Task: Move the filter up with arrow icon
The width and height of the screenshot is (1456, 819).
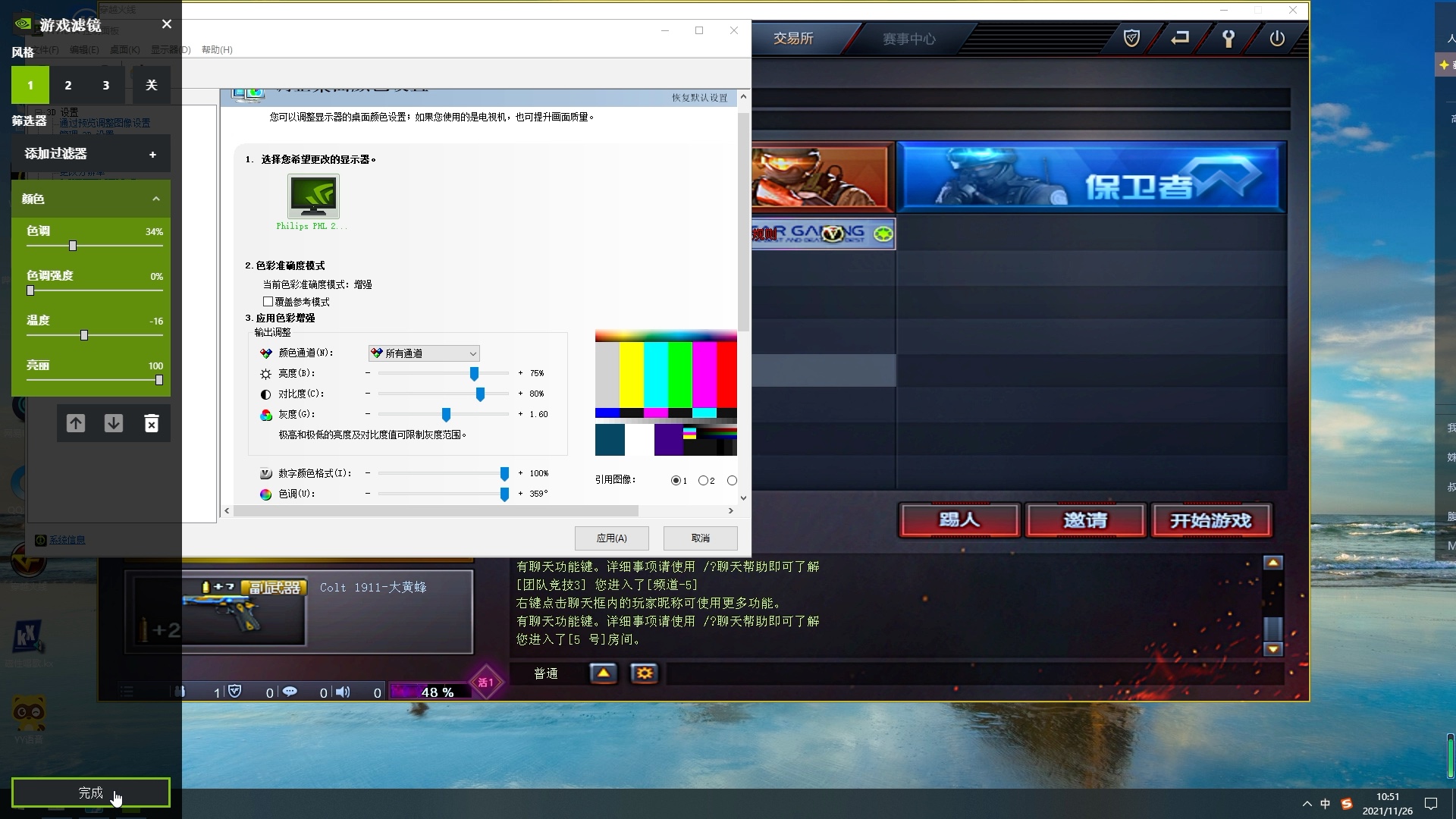Action: [76, 423]
